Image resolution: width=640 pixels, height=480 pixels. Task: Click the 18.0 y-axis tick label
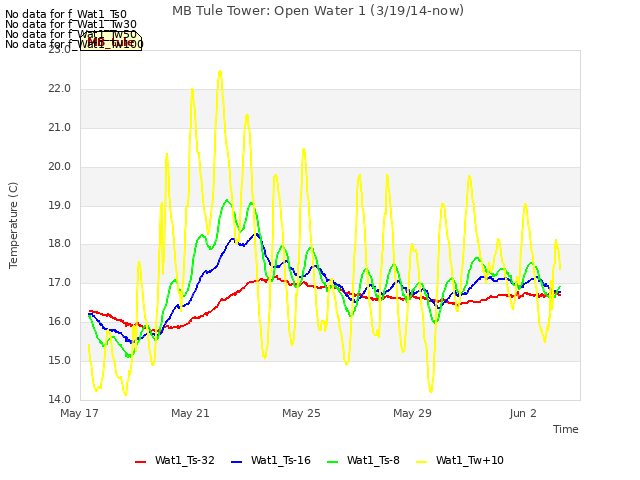pos(60,244)
